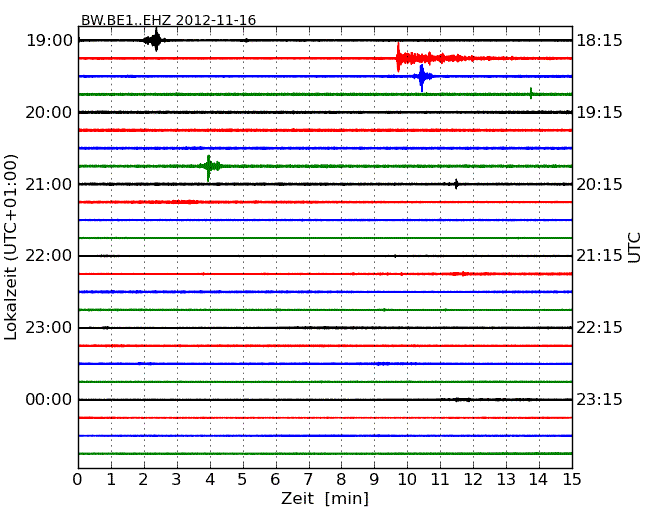Click x-axis tick label 7
Screen dimensions: 650x520
(308, 480)
